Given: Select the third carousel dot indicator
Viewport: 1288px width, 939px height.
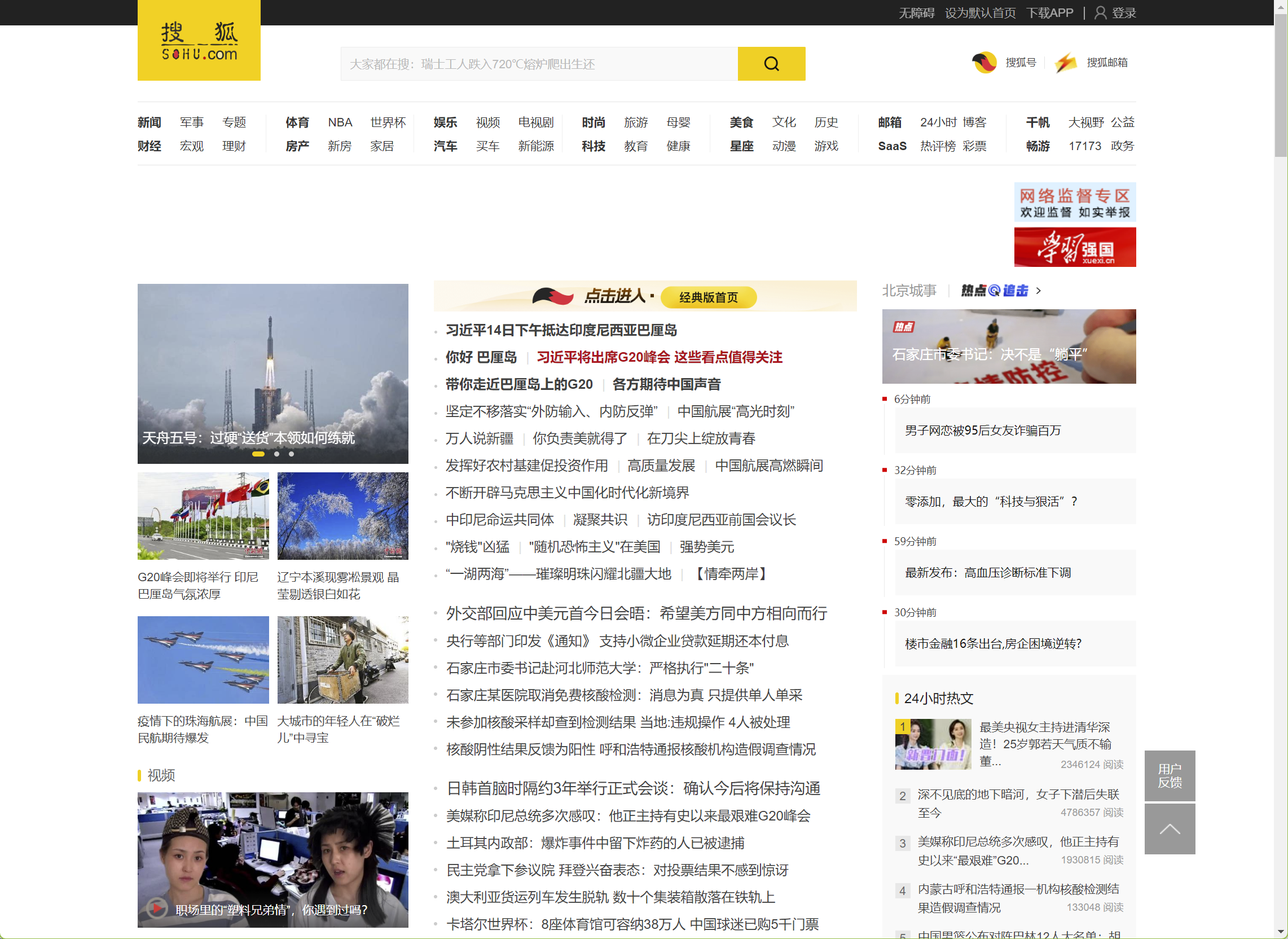Looking at the screenshot, I should coord(292,454).
